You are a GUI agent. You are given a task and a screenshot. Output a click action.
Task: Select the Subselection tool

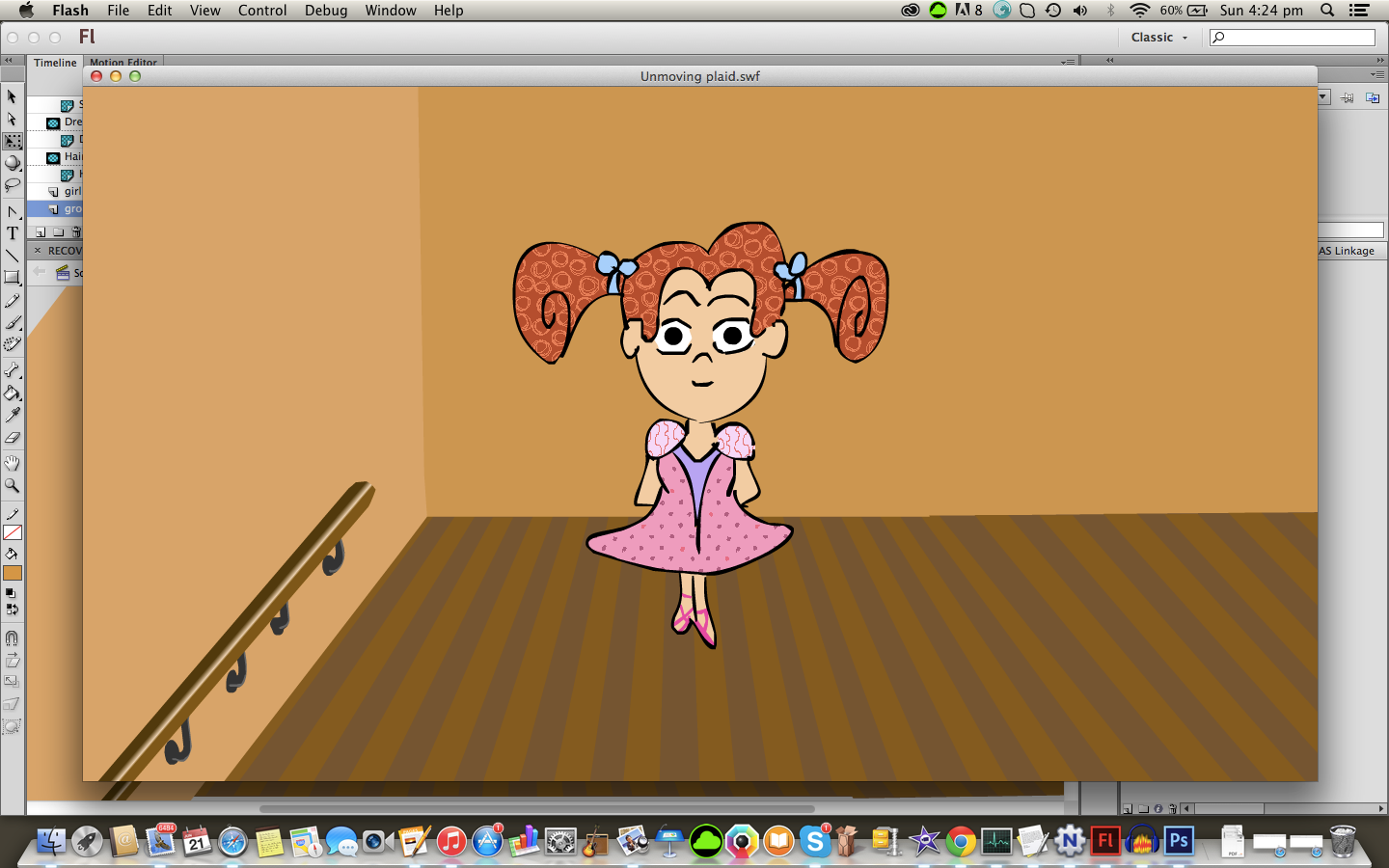(x=13, y=119)
